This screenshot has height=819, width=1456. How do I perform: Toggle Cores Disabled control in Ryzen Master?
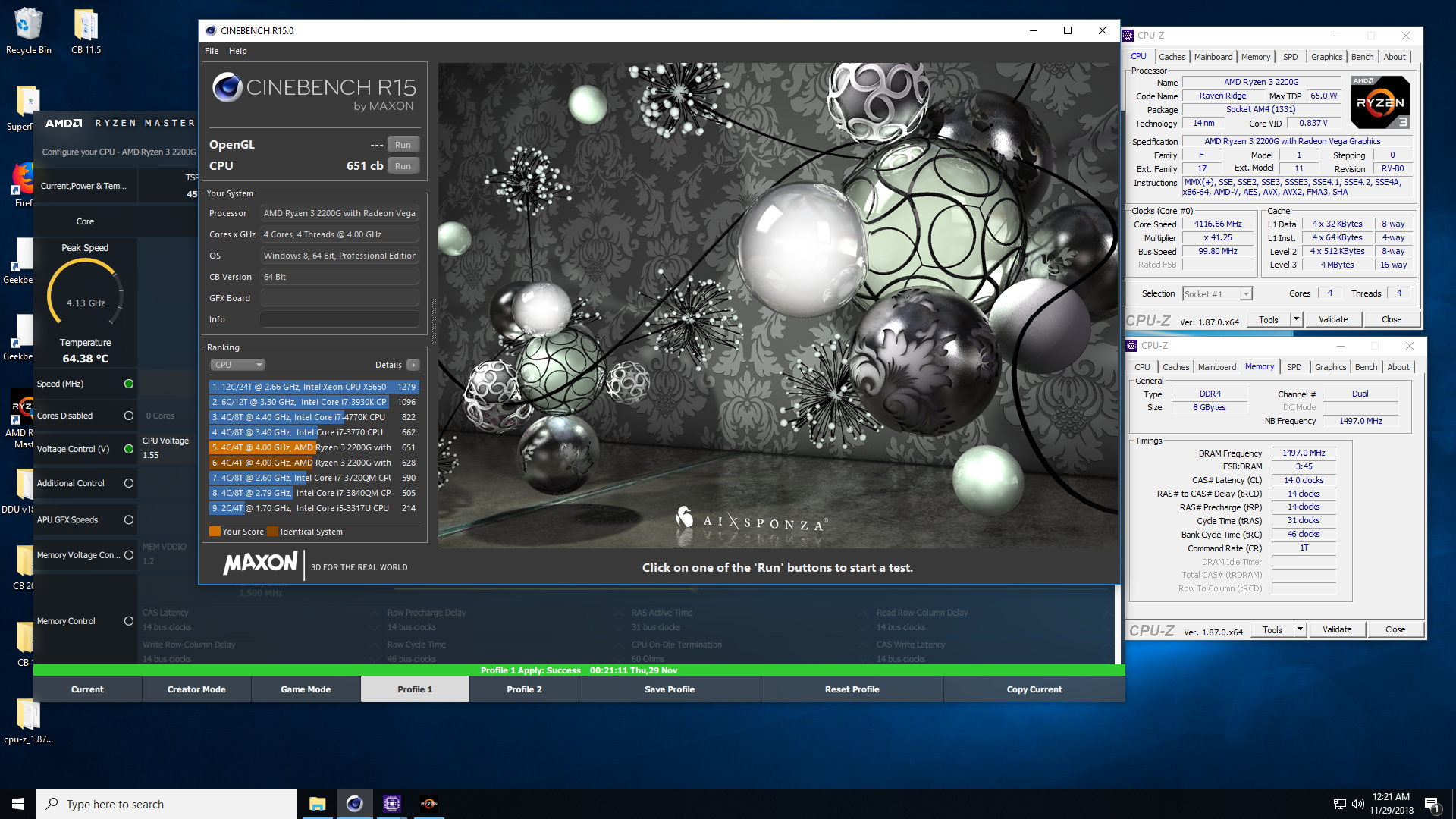129,416
